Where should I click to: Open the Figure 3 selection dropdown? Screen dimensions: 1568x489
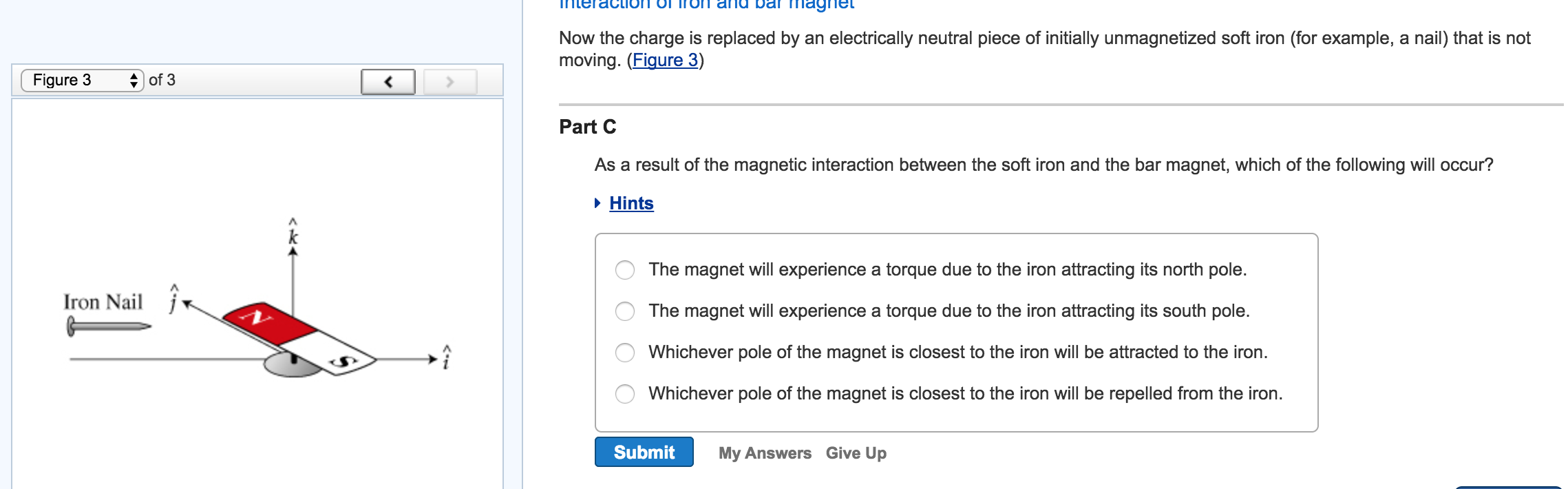tap(79, 80)
